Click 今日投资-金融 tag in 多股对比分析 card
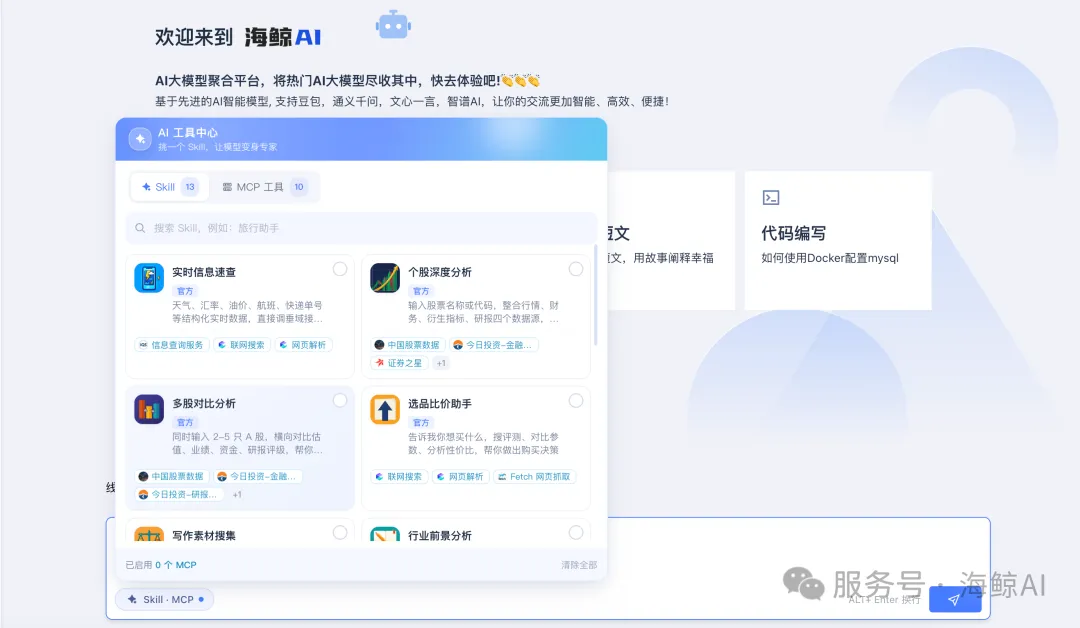The image size is (1080, 628). pos(257,477)
